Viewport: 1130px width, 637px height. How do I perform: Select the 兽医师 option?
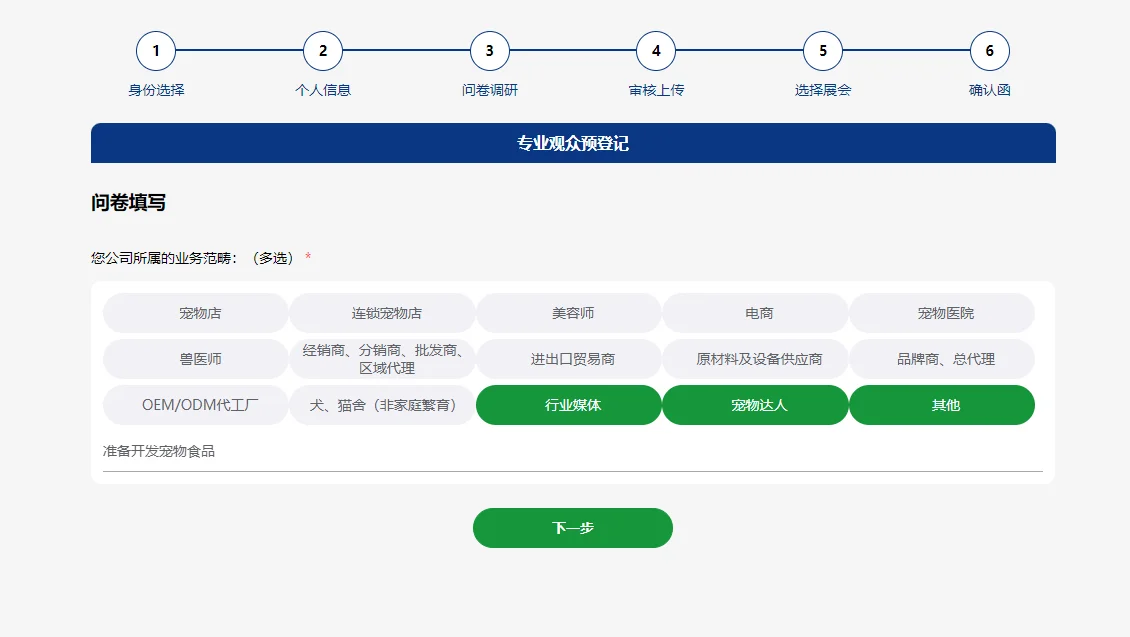pos(194,358)
